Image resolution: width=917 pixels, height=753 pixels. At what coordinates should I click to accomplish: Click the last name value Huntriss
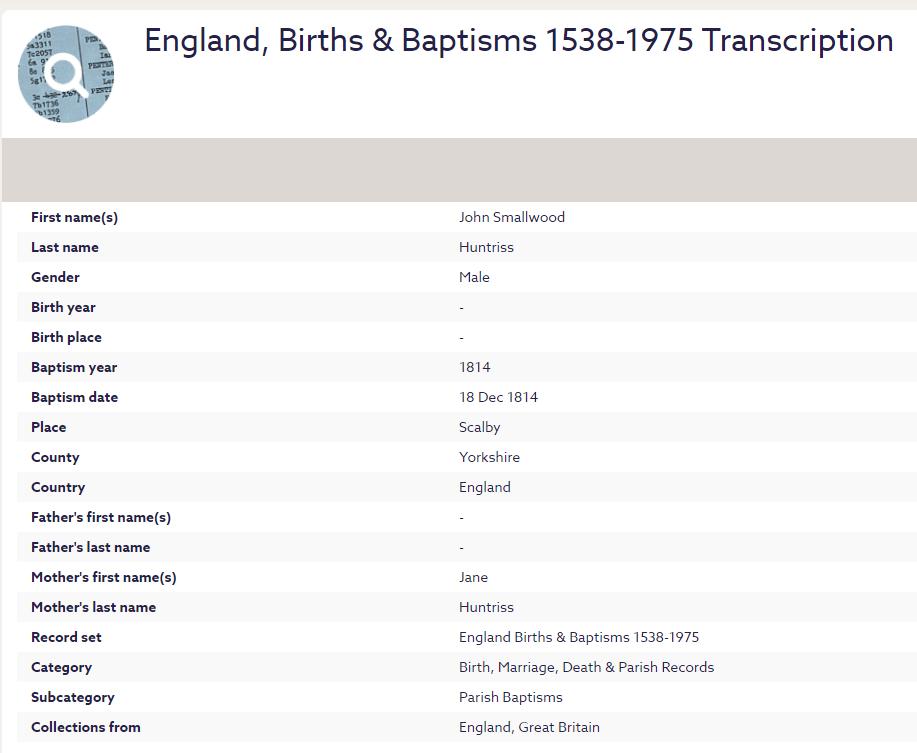tap(486, 247)
